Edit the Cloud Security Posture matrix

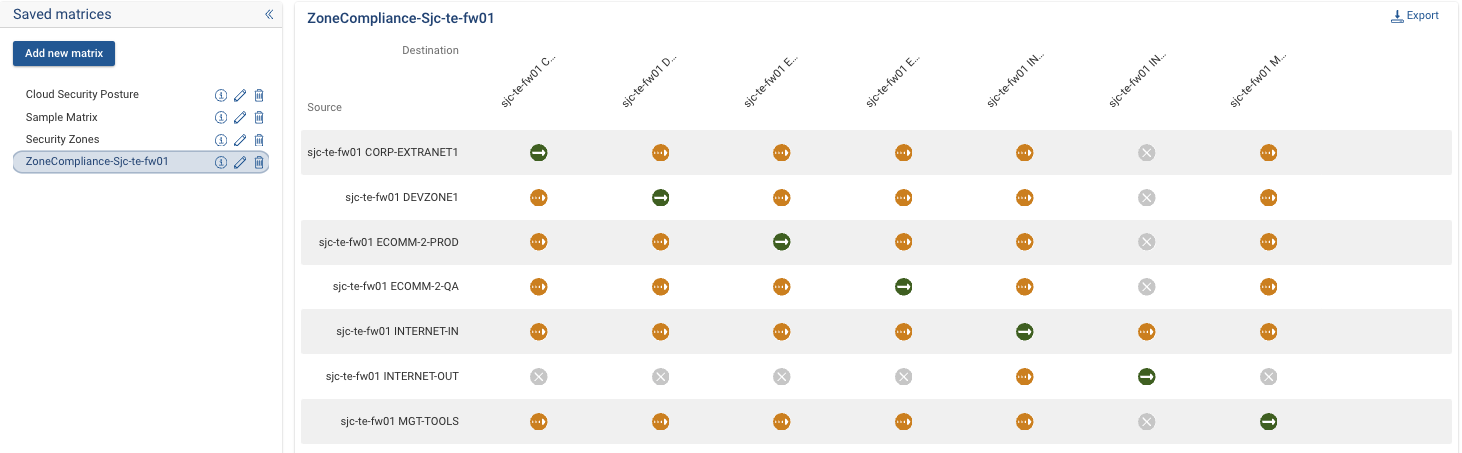240,95
